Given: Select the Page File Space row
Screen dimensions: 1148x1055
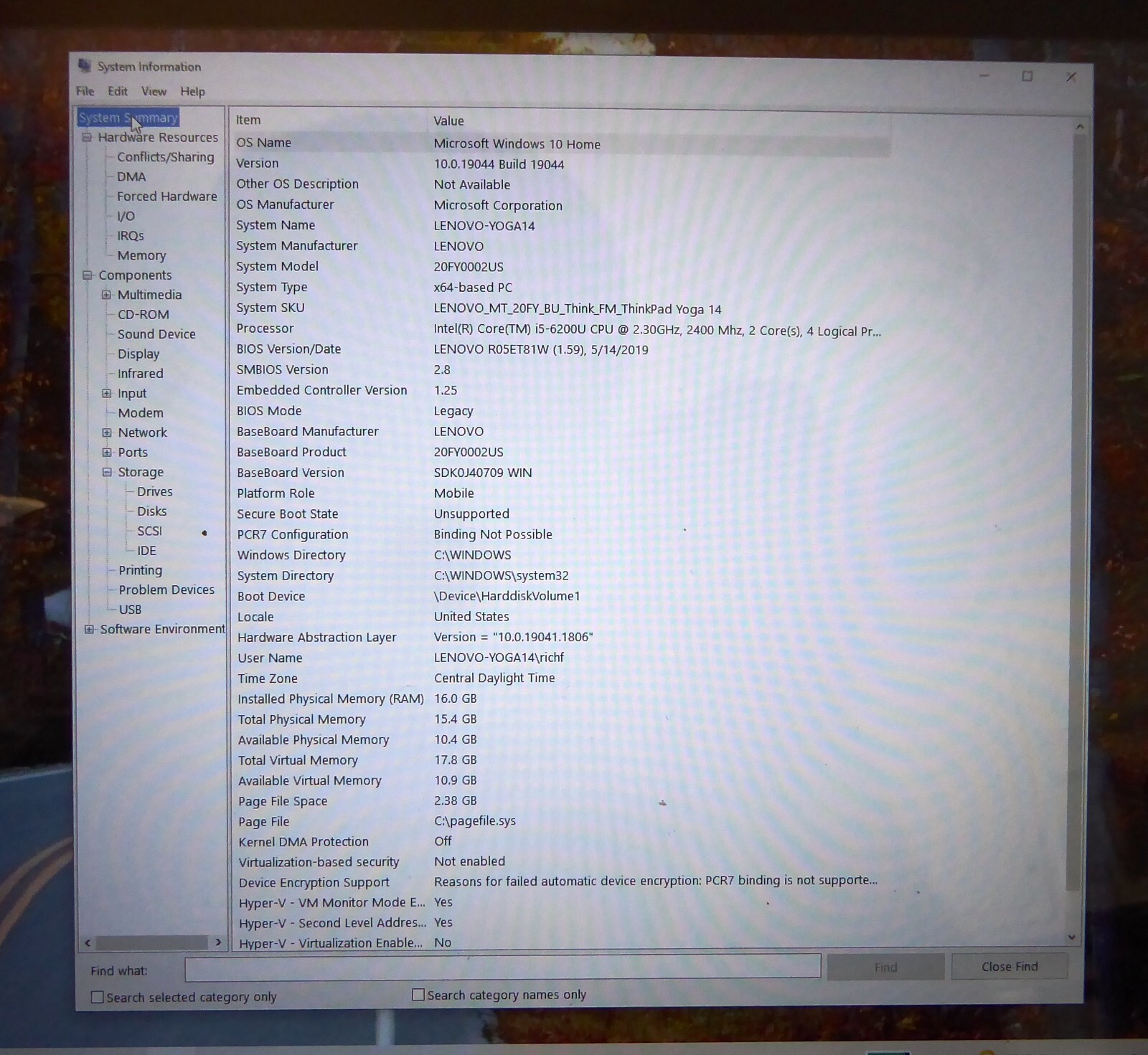Looking at the screenshot, I should click(x=559, y=801).
